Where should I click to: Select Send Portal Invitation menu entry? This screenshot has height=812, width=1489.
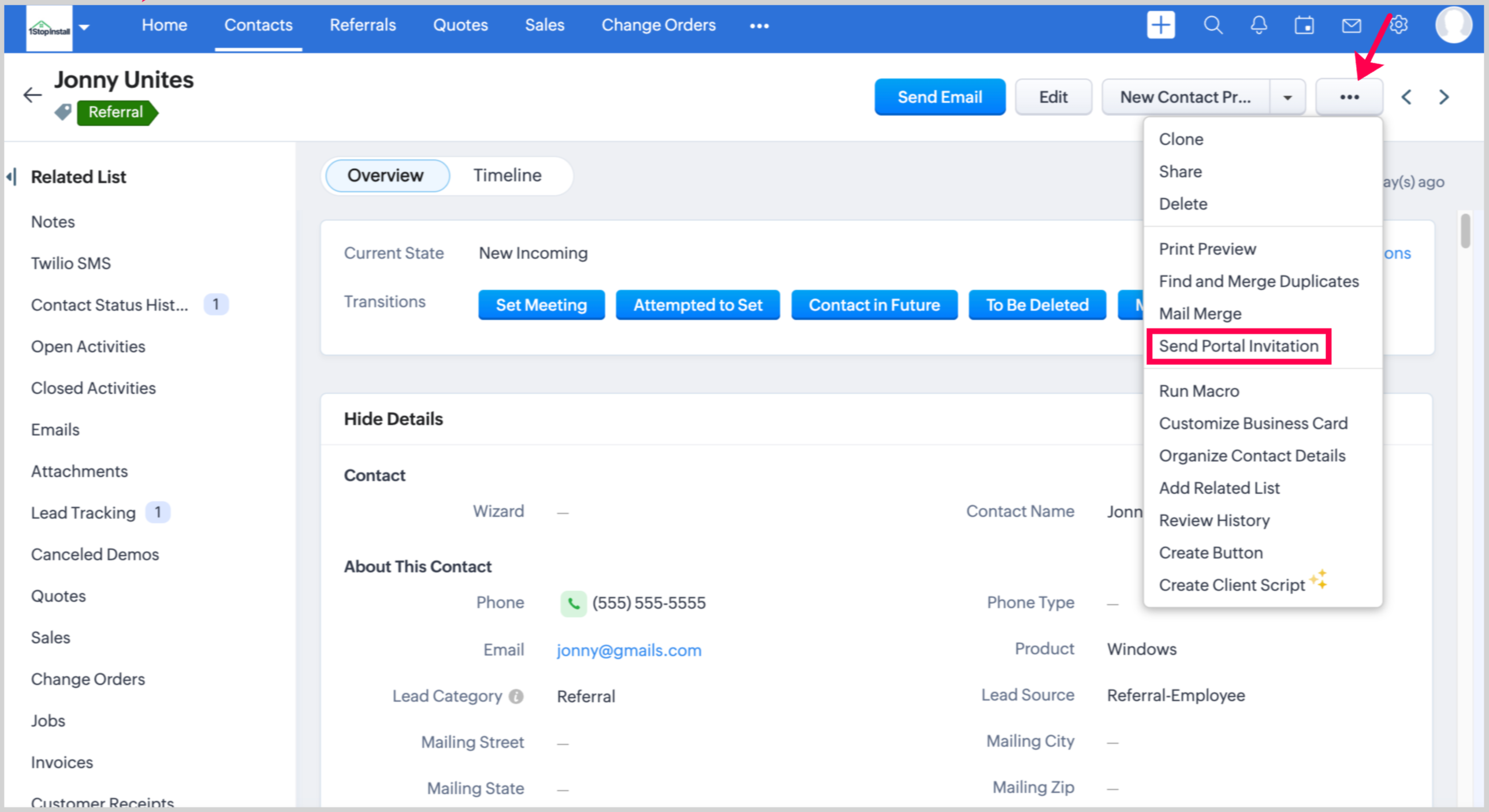[1238, 346]
